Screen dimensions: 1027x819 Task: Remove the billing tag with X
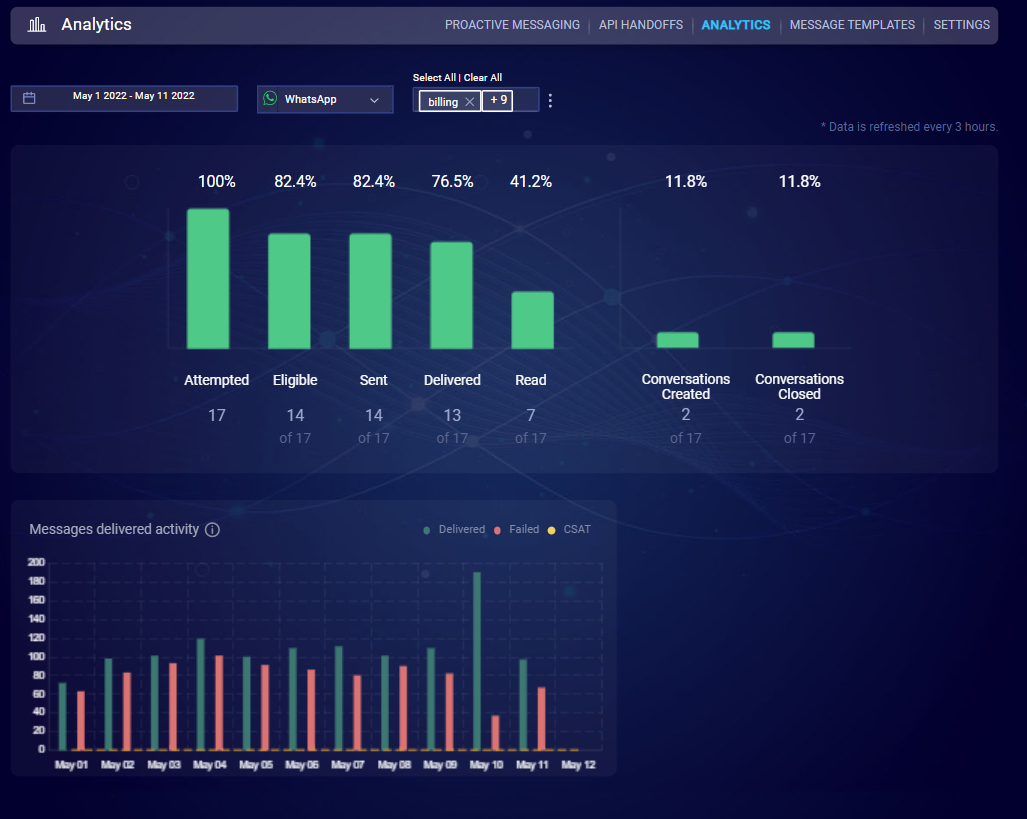[x=470, y=102]
